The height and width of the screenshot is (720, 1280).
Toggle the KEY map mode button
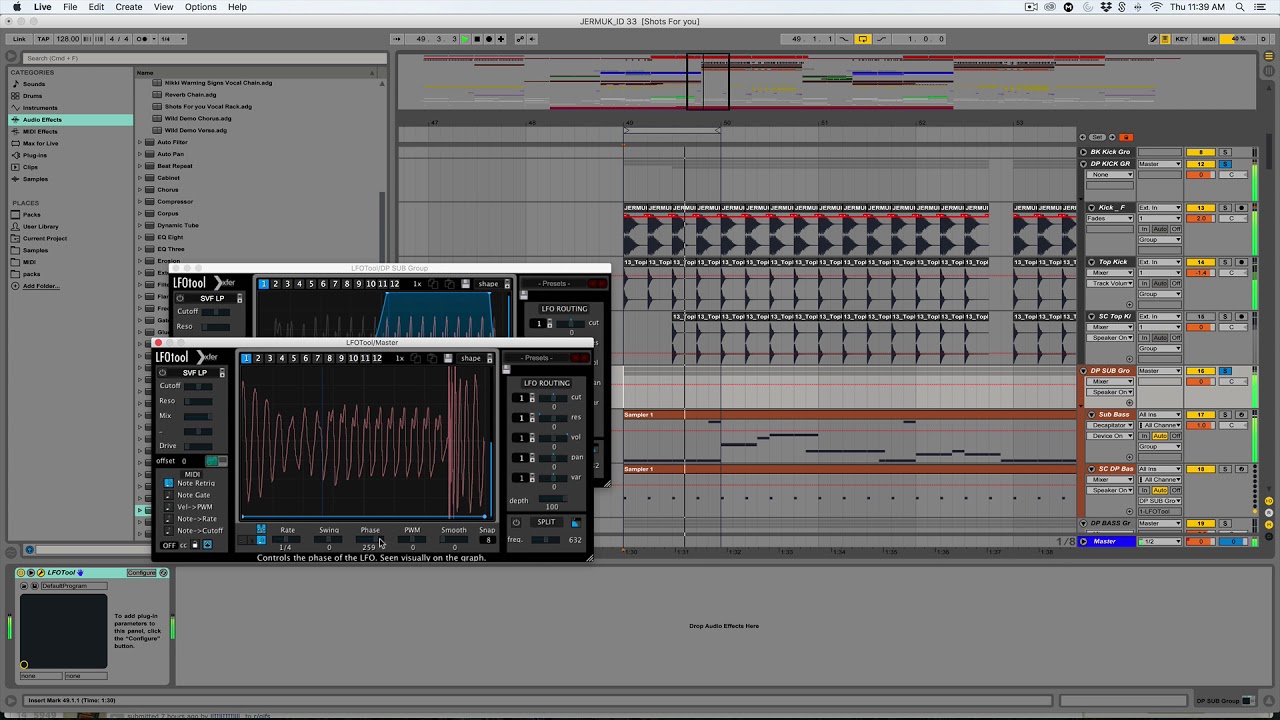pos(1182,39)
